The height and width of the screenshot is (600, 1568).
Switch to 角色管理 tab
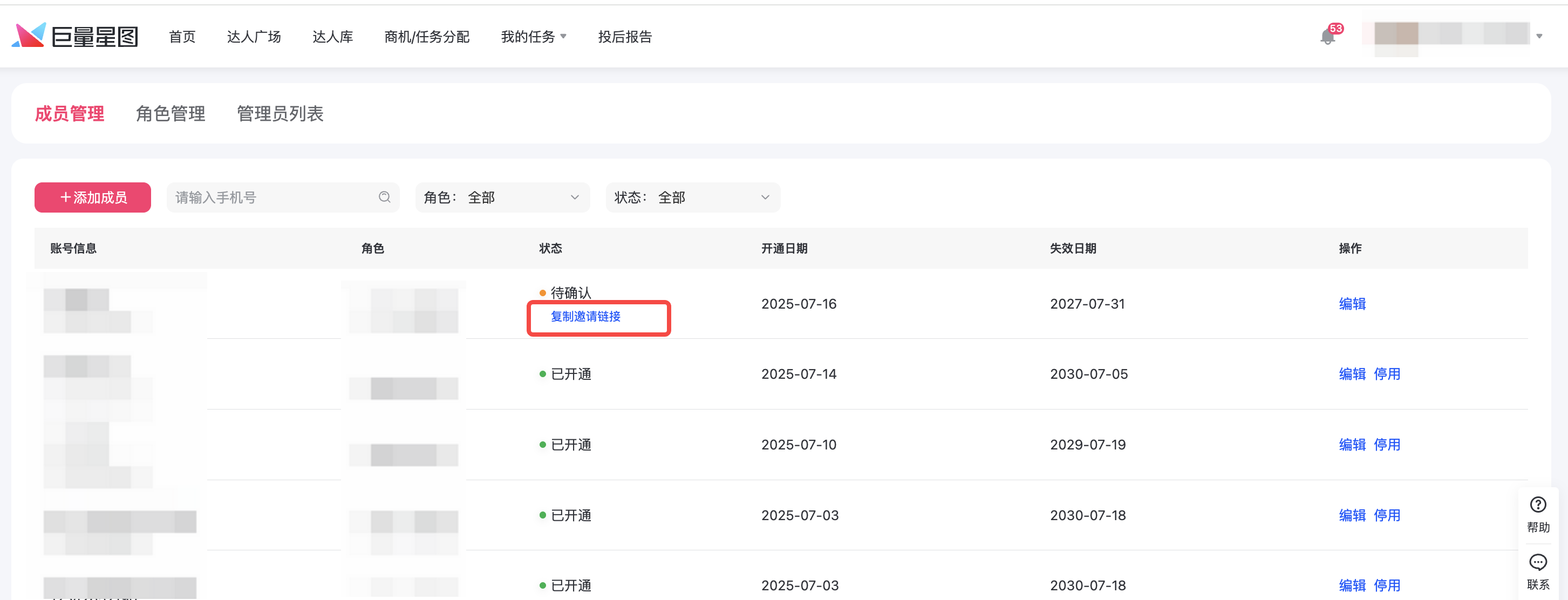point(171,114)
